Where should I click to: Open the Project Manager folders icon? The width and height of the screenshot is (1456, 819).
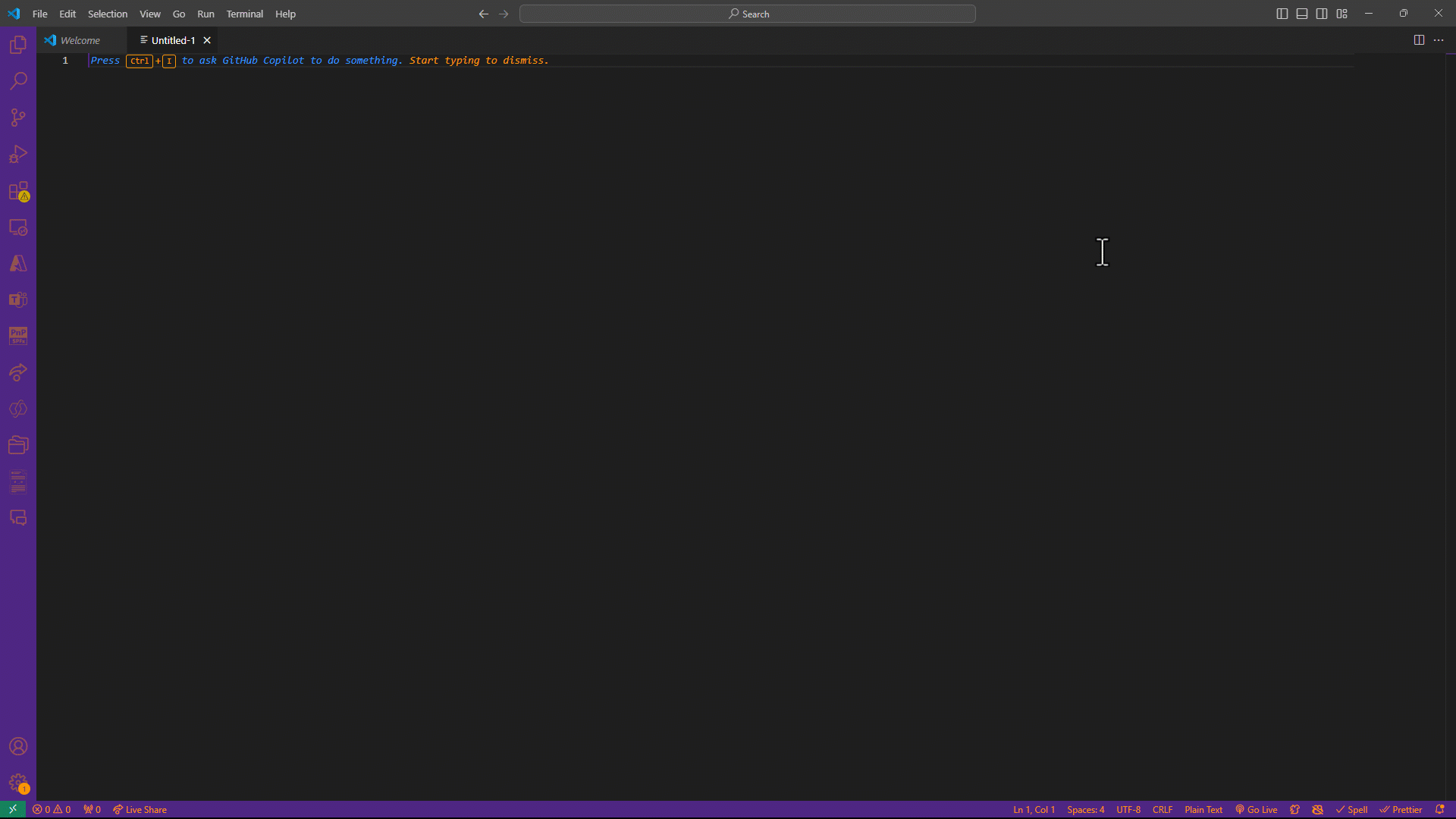click(x=18, y=445)
